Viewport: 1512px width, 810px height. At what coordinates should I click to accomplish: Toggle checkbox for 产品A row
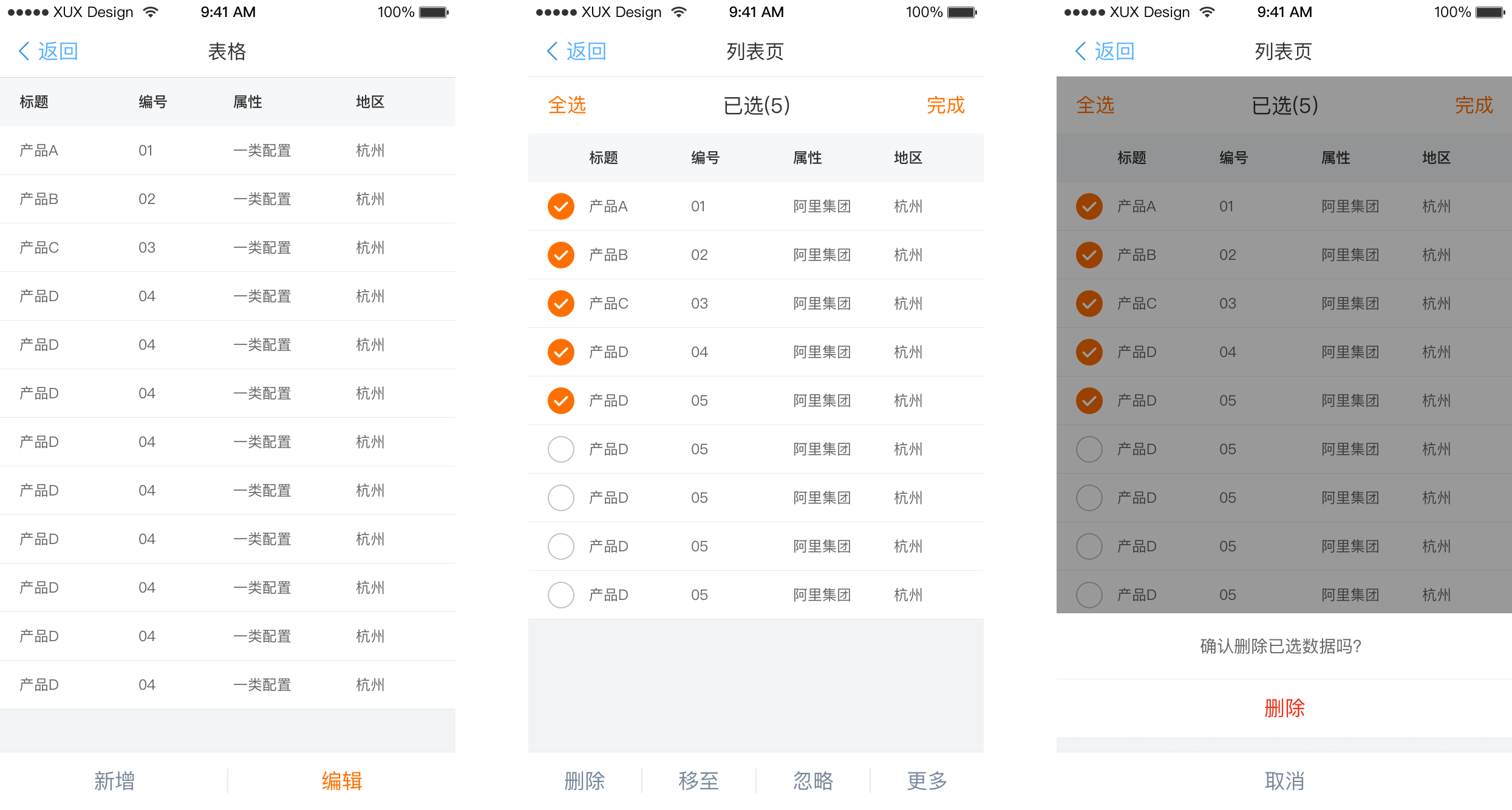point(558,204)
